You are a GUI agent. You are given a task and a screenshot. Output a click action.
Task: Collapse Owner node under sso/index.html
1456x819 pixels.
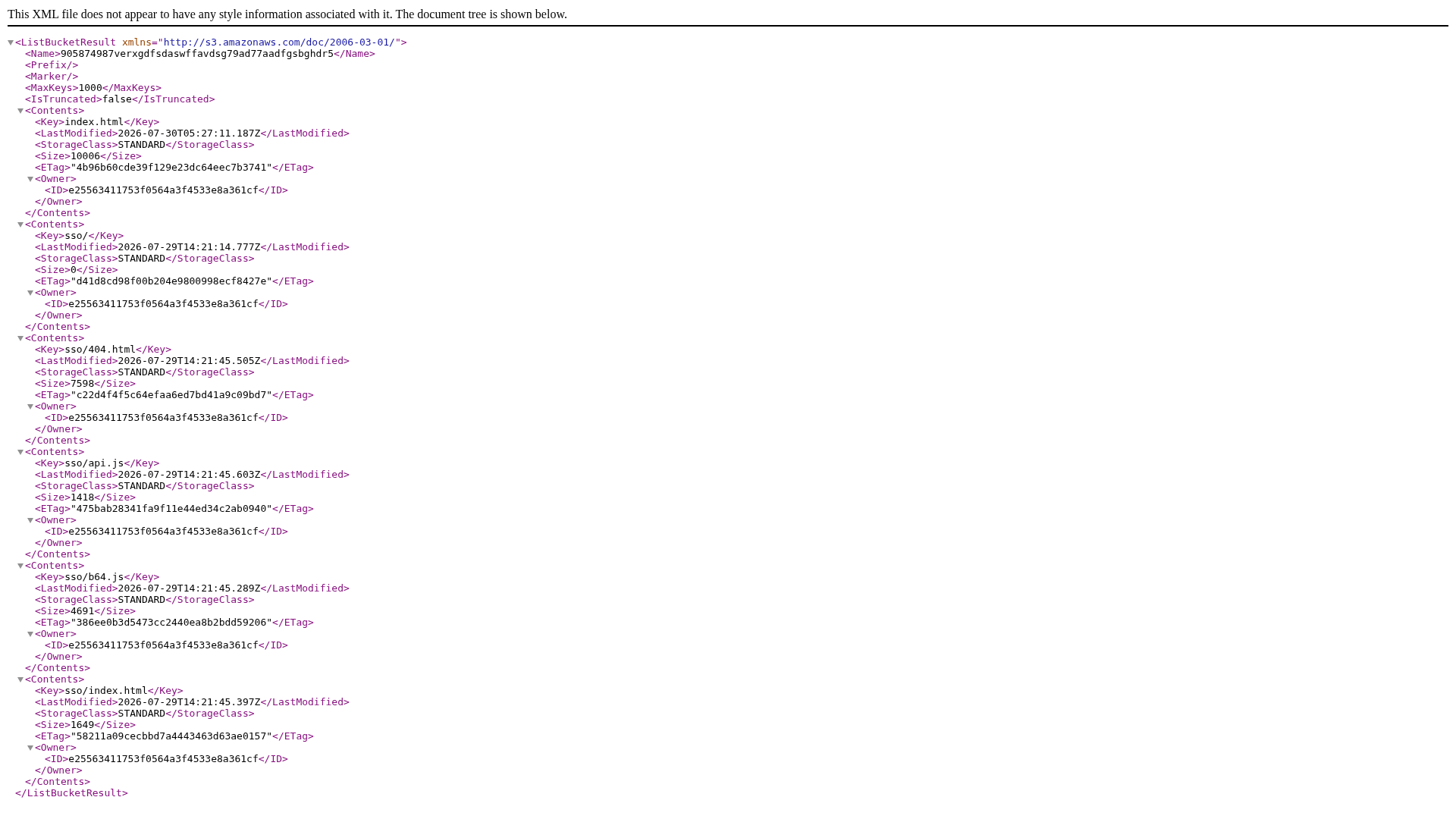(x=30, y=748)
